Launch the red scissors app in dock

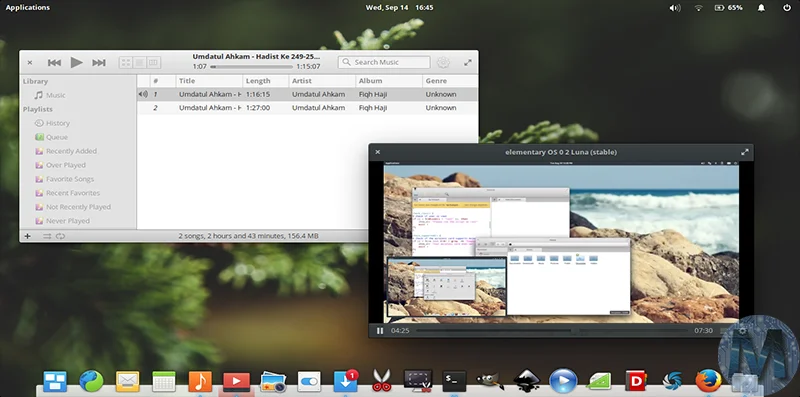click(382, 381)
